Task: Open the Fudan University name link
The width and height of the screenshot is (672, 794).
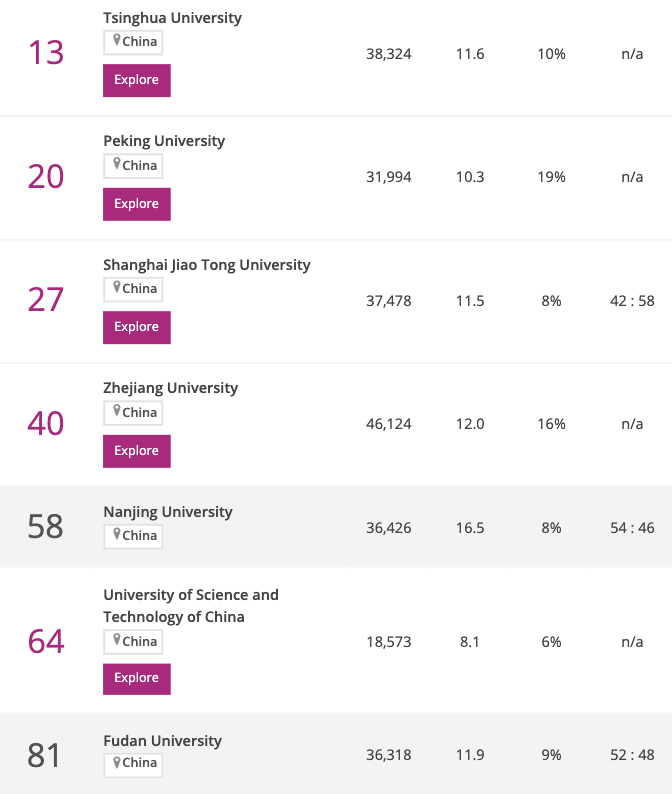Action: point(163,741)
